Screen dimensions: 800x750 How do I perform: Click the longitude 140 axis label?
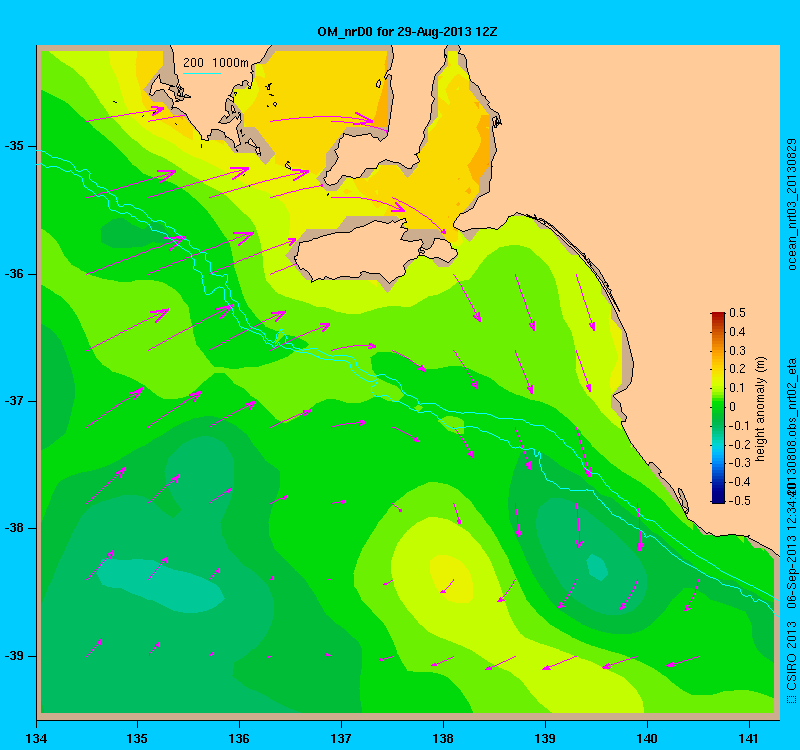(647, 738)
